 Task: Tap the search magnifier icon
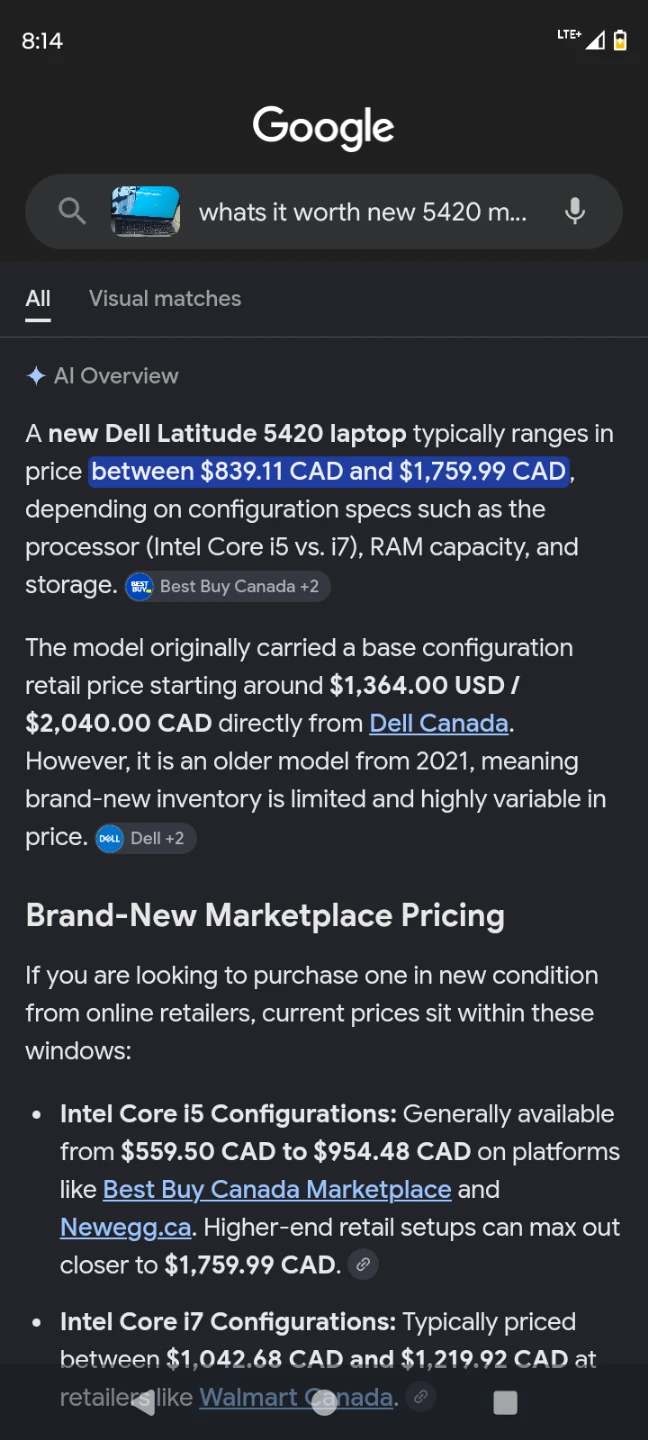click(x=72, y=211)
